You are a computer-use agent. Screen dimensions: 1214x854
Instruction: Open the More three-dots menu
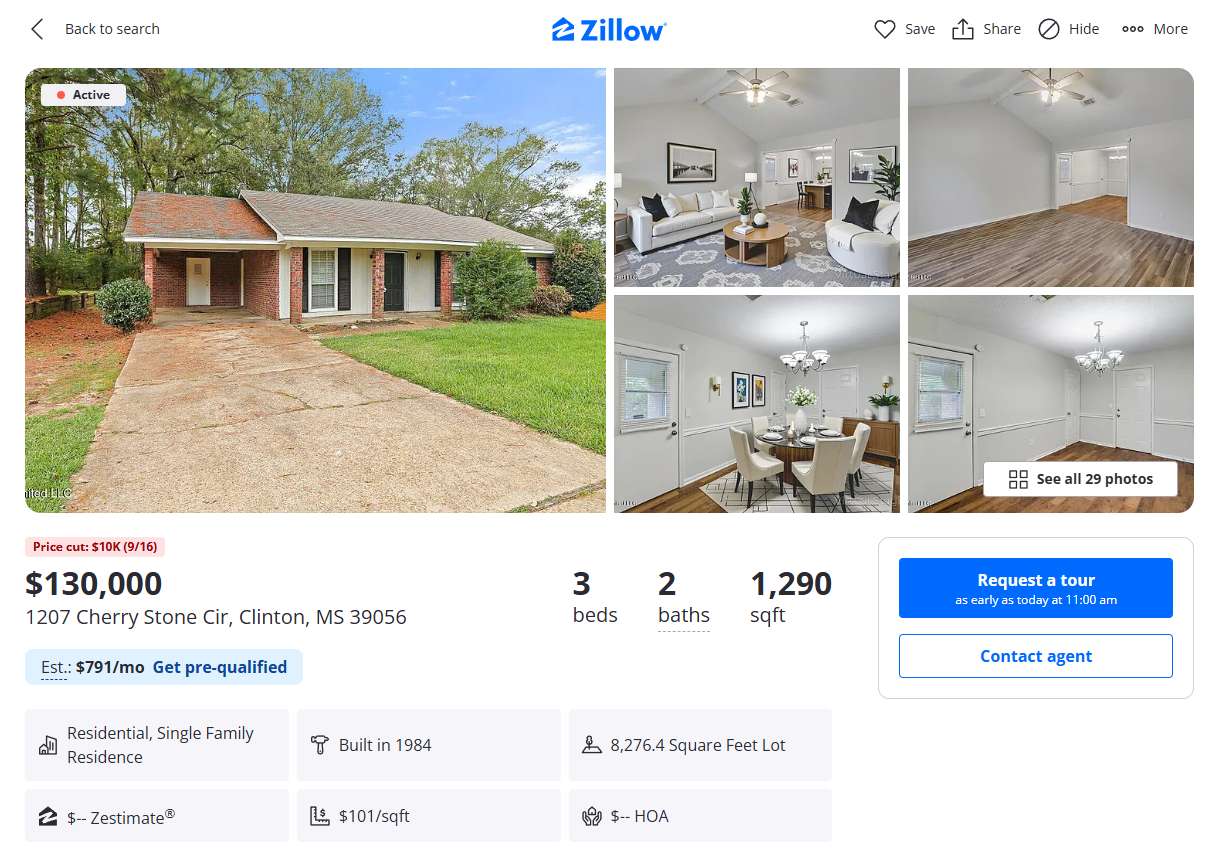[x=1155, y=29]
